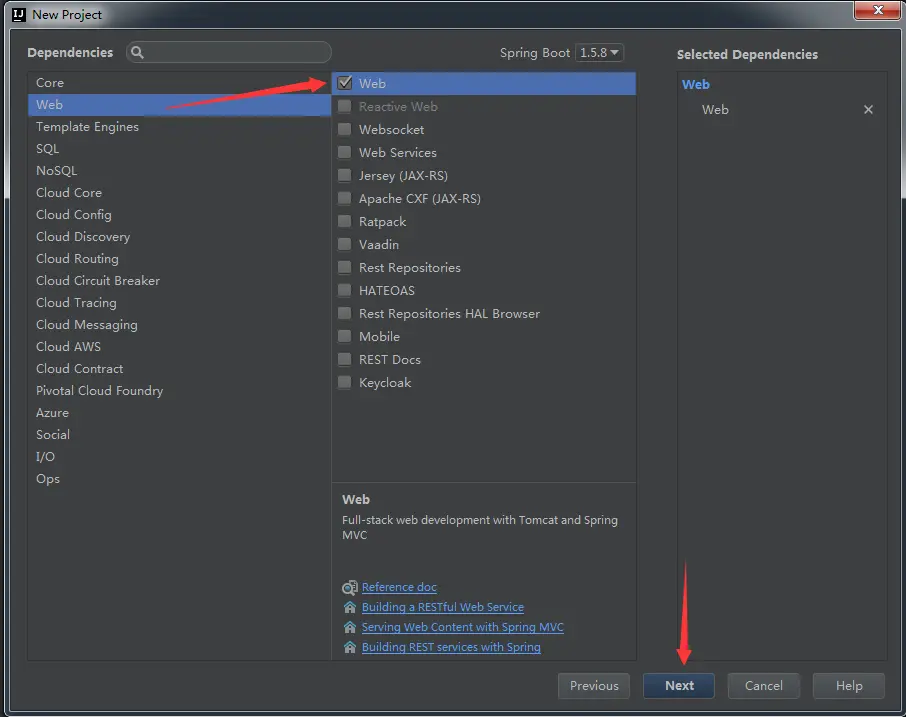Click the Reference doc icon
This screenshot has height=717, width=906.
[350, 588]
